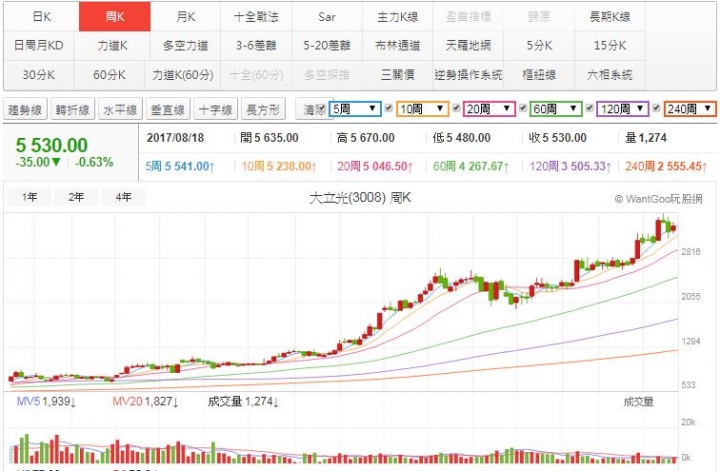Choose the 十字線 crosshair tool

click(x=215, y=110)
